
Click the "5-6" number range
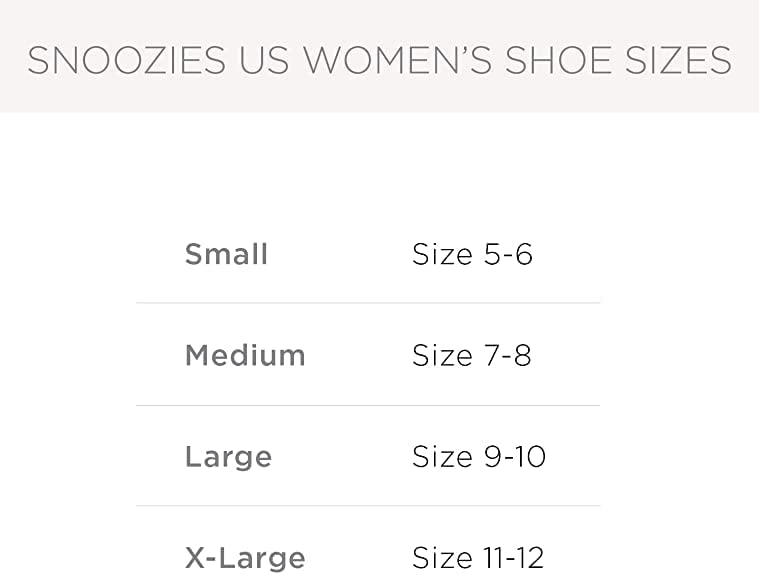(508, 254)
